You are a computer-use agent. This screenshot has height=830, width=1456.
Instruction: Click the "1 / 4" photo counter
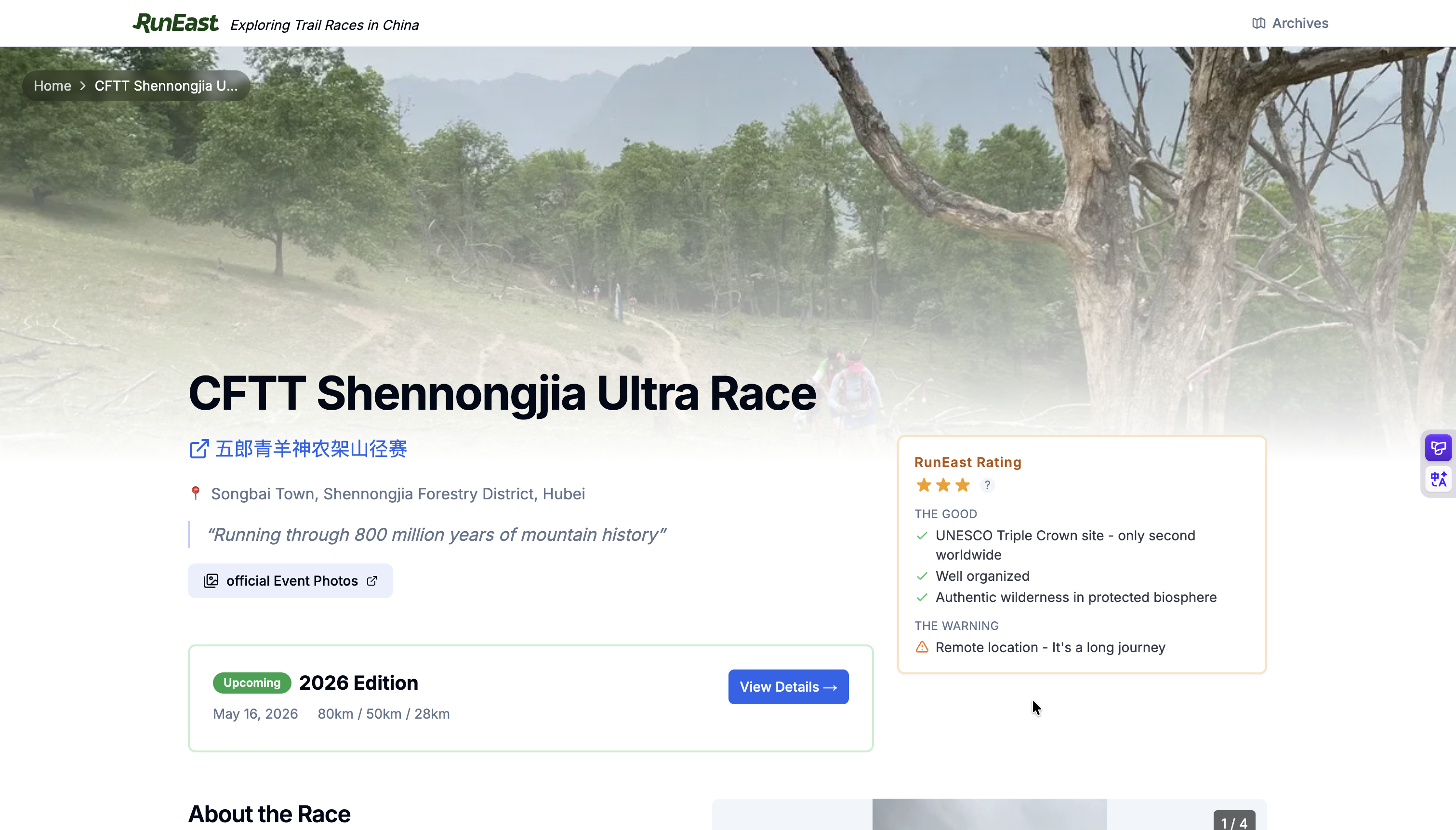click(x=1234, y=821)
